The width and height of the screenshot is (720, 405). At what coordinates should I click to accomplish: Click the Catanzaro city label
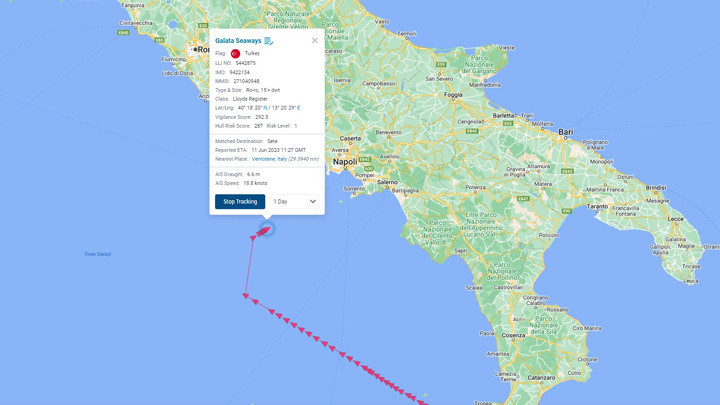pos(541,378)
